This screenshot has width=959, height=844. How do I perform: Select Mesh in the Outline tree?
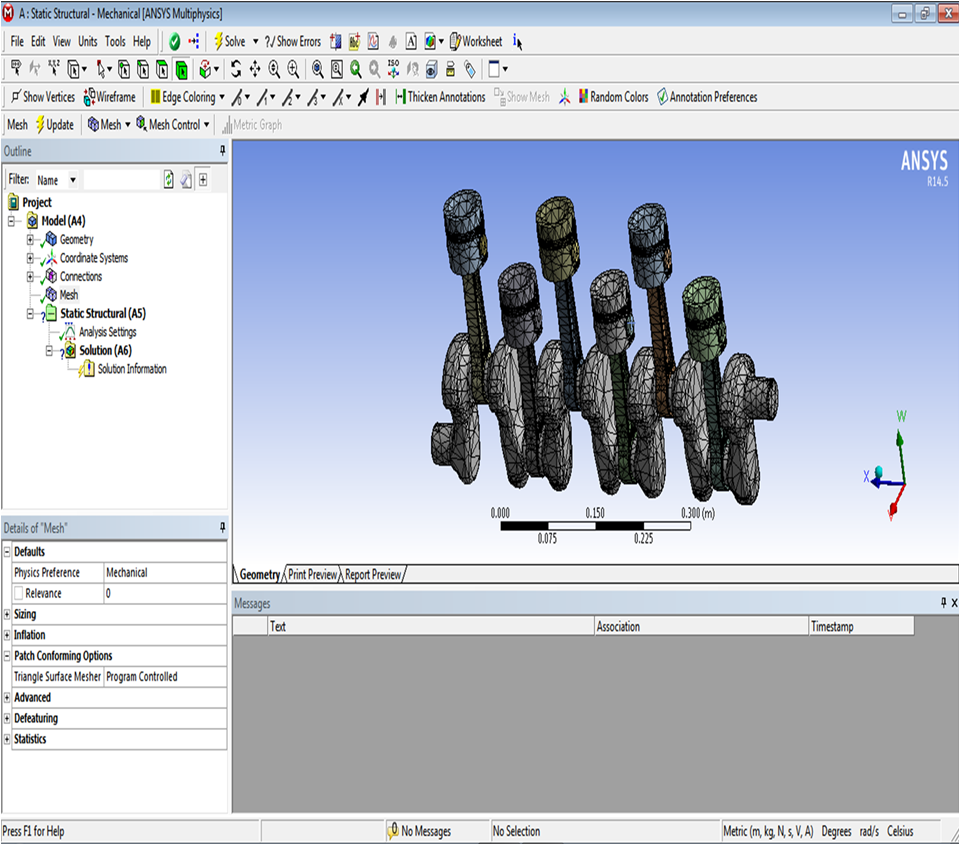(68, 295)
